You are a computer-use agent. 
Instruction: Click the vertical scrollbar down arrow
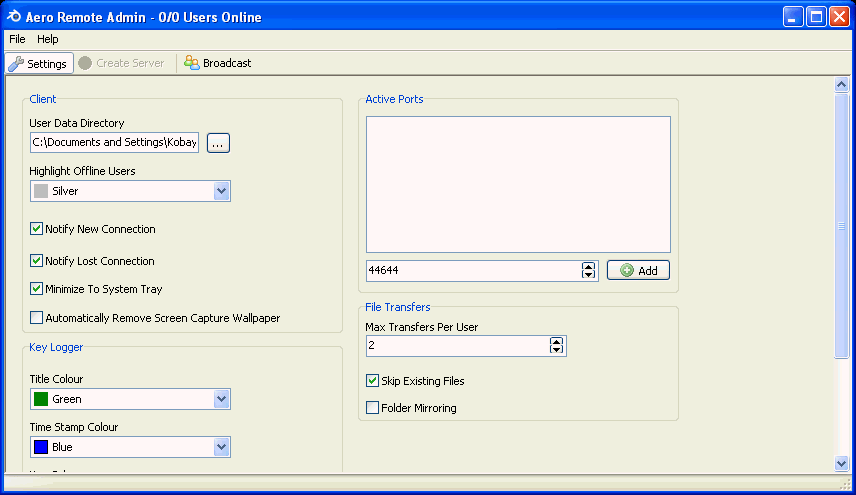click(841, 463)
